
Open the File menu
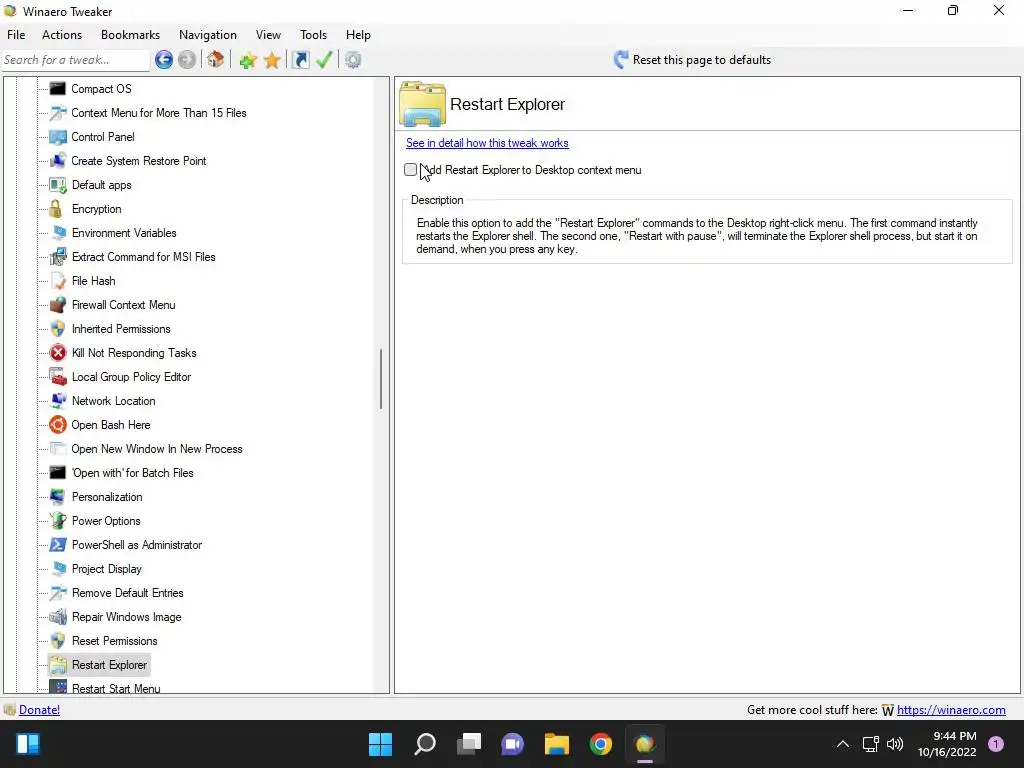(16, 35)
